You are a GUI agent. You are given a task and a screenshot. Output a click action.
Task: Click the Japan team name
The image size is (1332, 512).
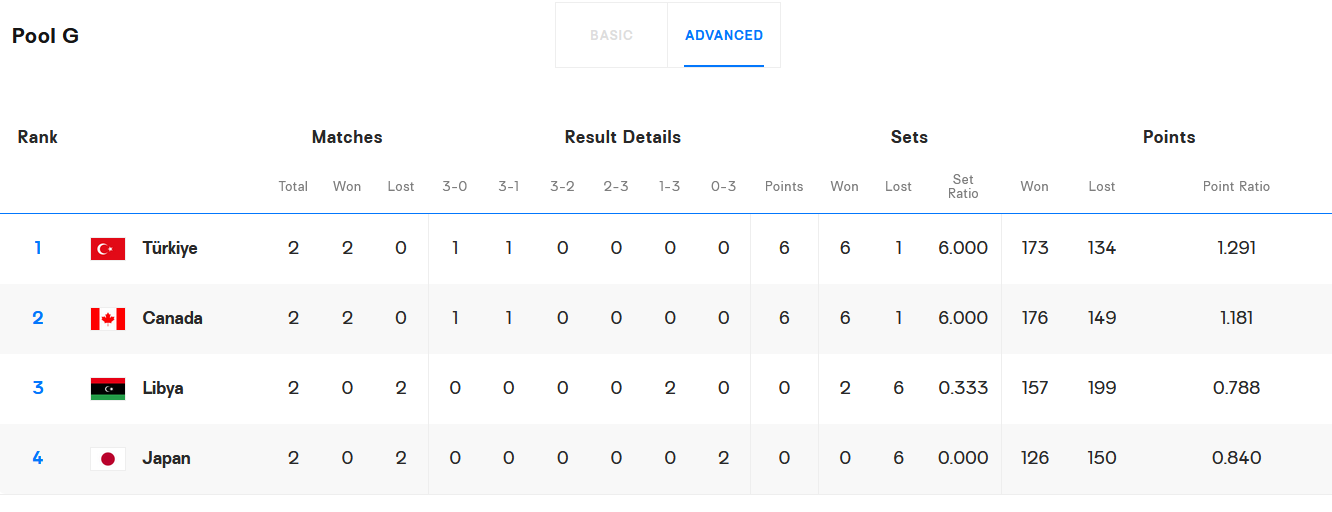[x=166, y=458]
